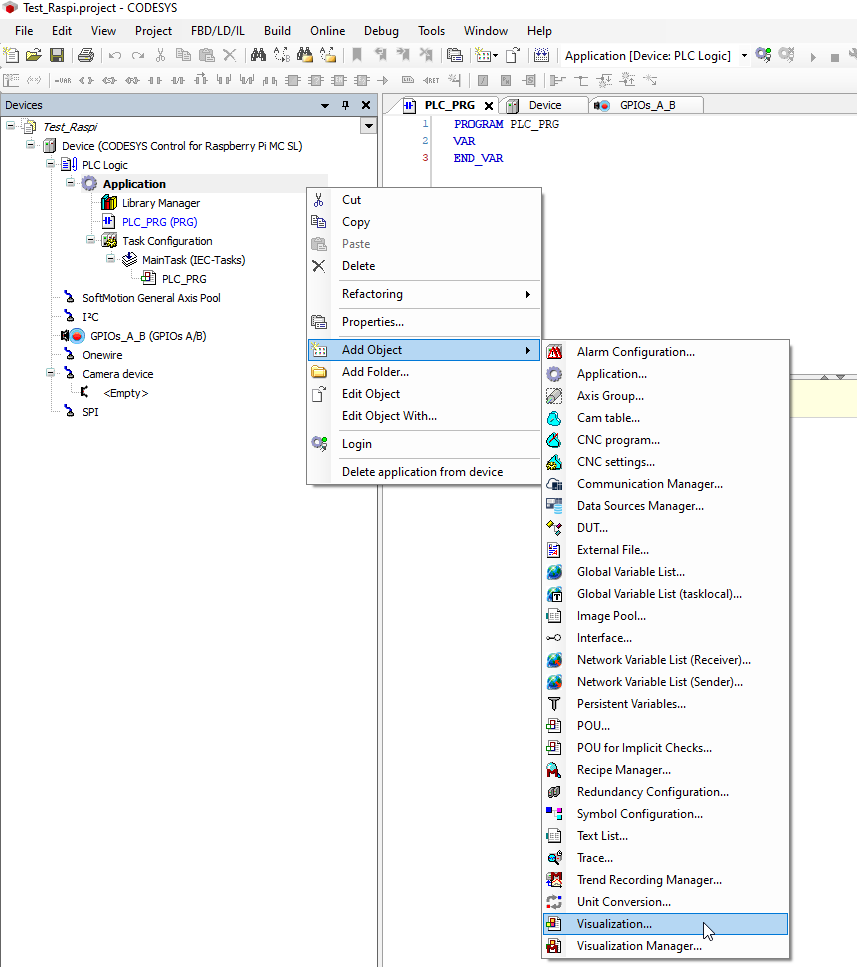Start the application with the play toolbar icon
The height and width of the screenshot is (967, 857).
point(813,56)
